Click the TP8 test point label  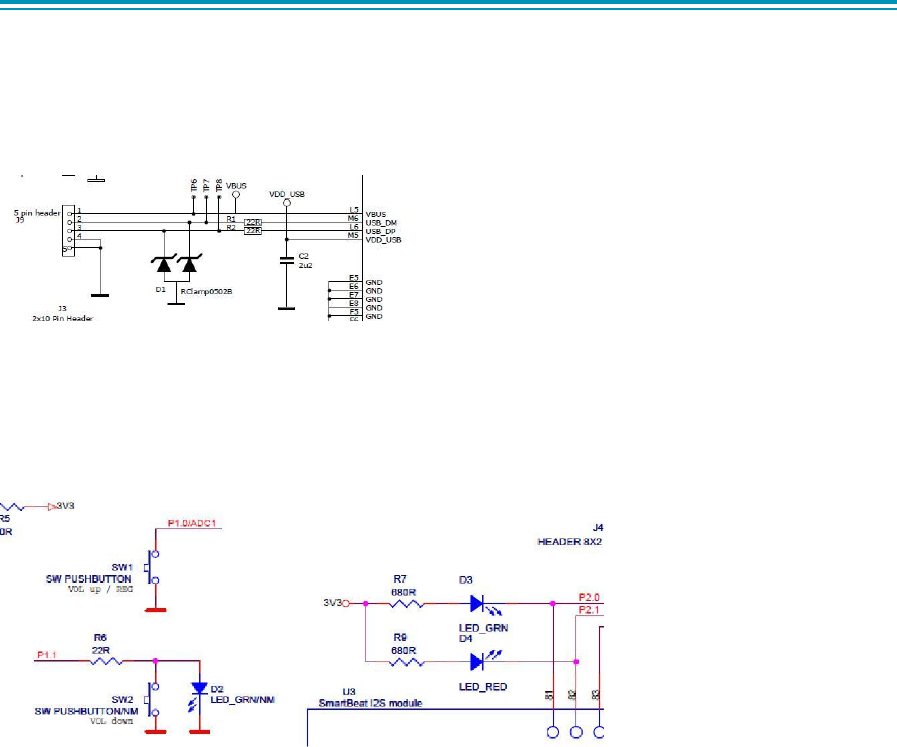pos(219,185)
